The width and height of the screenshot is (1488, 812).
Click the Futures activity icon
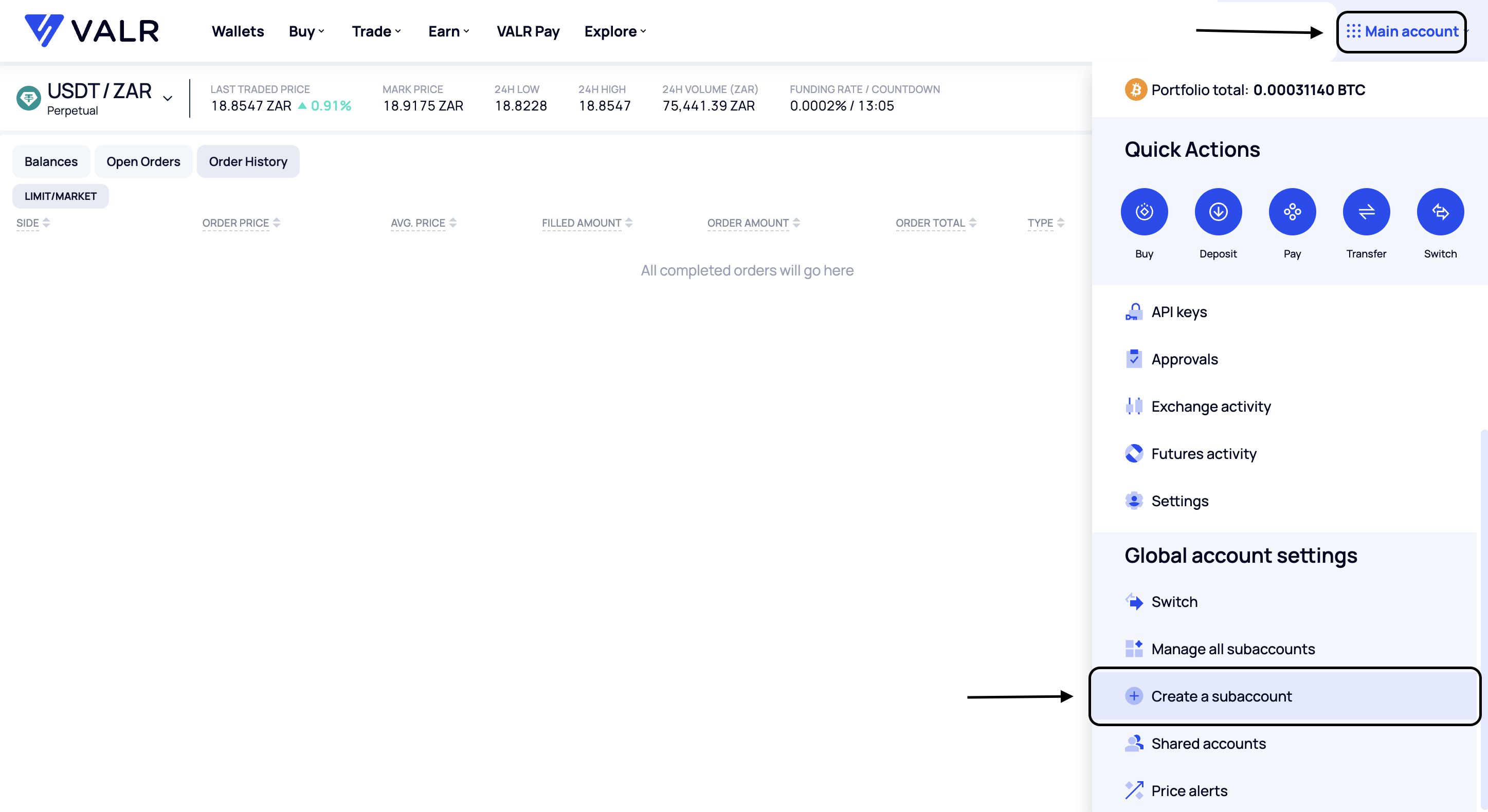pyautogui.click(x=1133, y=453)
